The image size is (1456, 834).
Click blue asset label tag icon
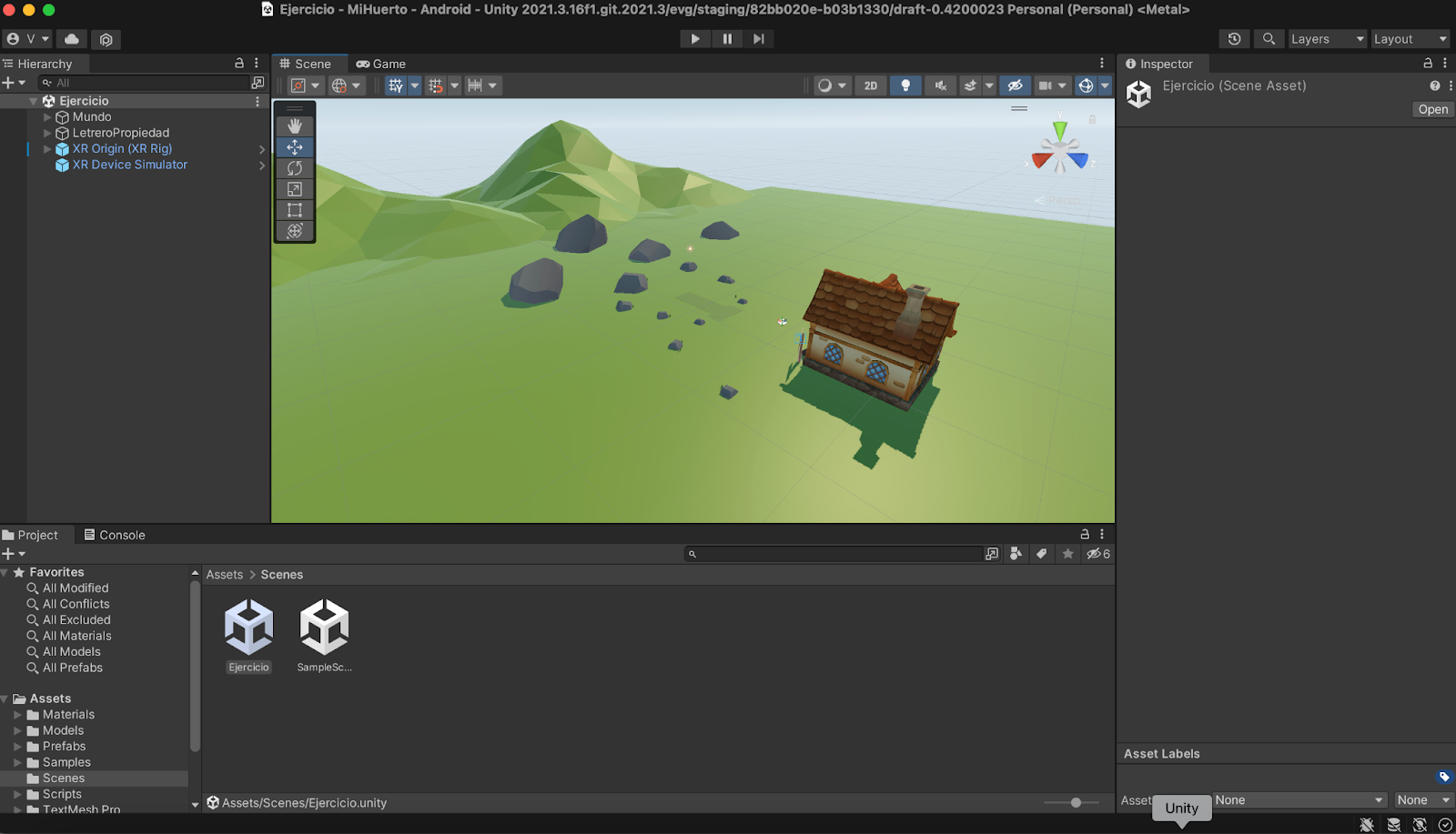tap(1444, 777)
